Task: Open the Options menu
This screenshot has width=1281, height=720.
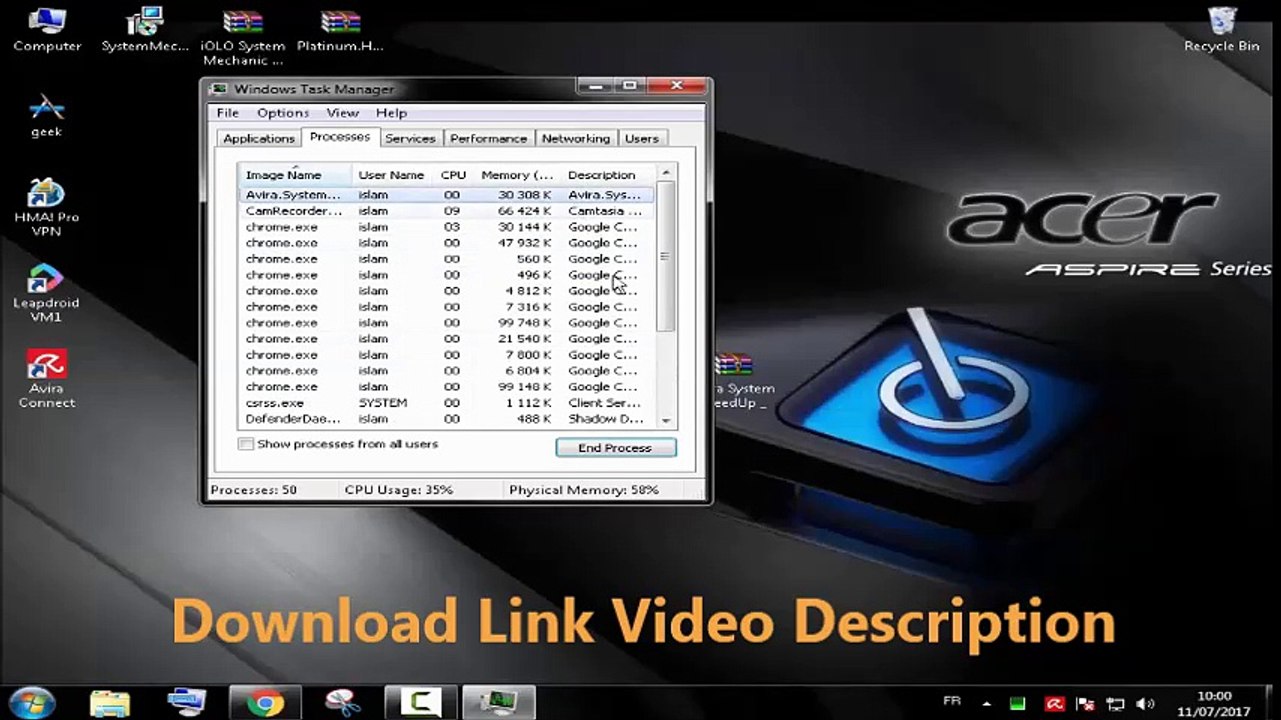Action: pos(283,113)
